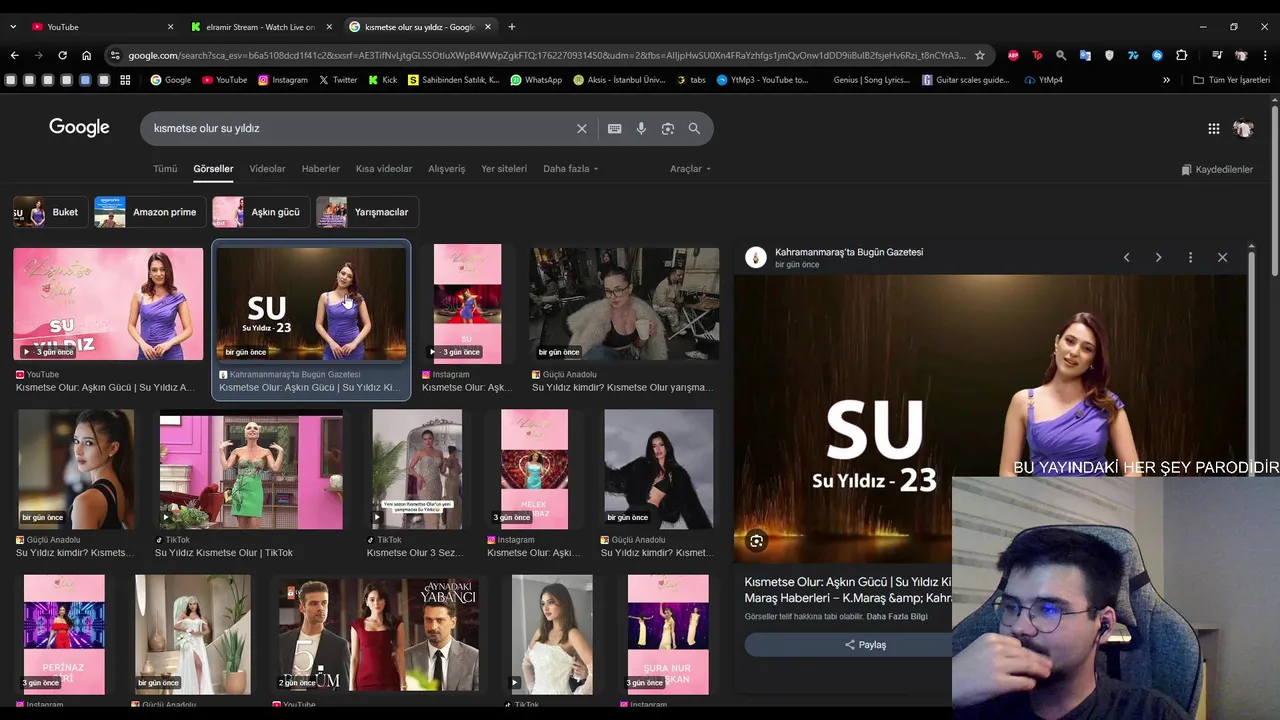
Task: Show more bookmarks with the chevron
Action: pyautogui.click(x=1166, y=80)
